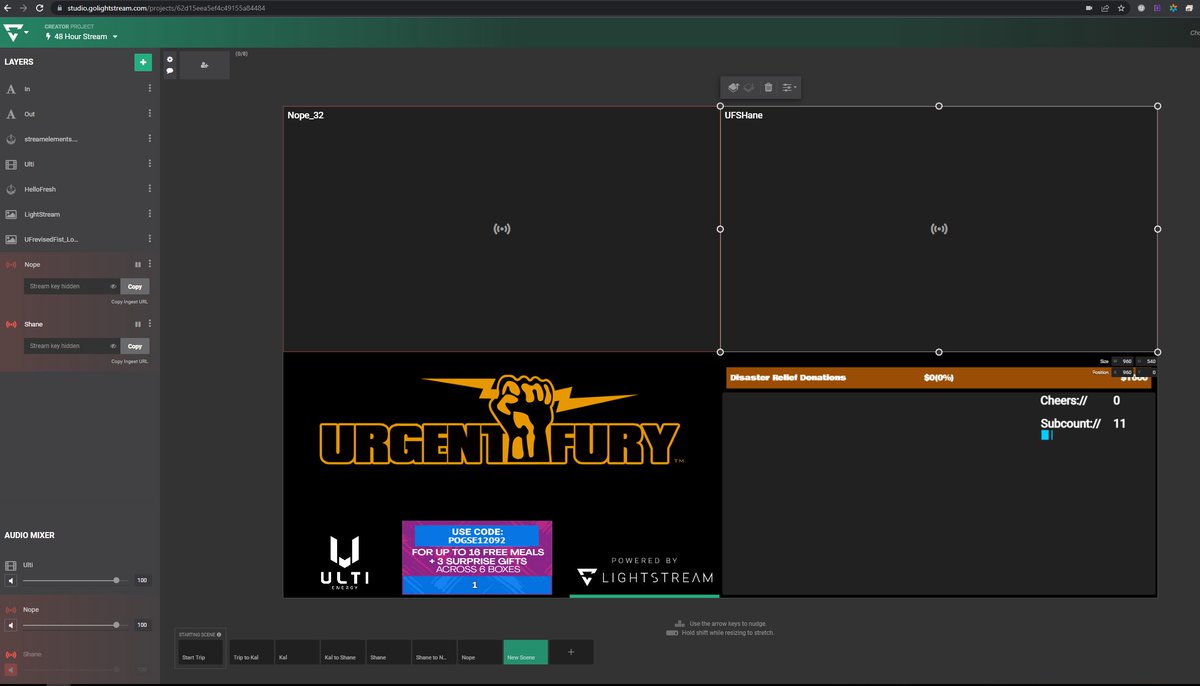Open options menu for Nope layer

coord(150,264)
